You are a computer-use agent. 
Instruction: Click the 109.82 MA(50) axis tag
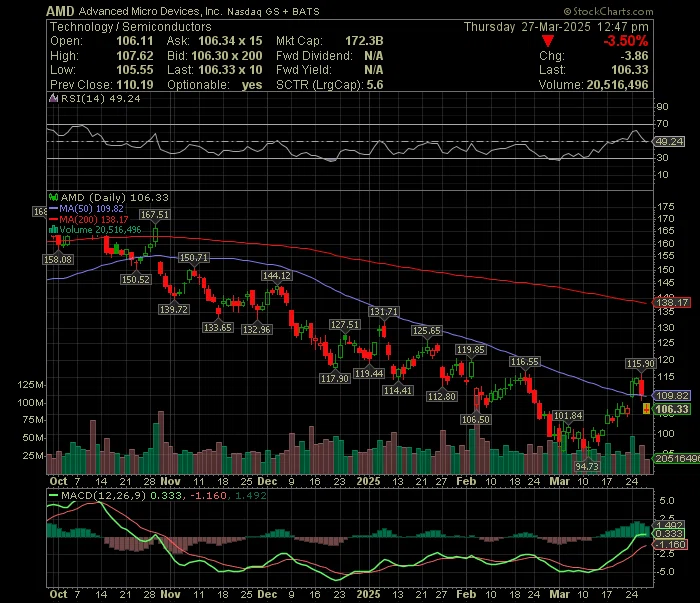[672, 395]
